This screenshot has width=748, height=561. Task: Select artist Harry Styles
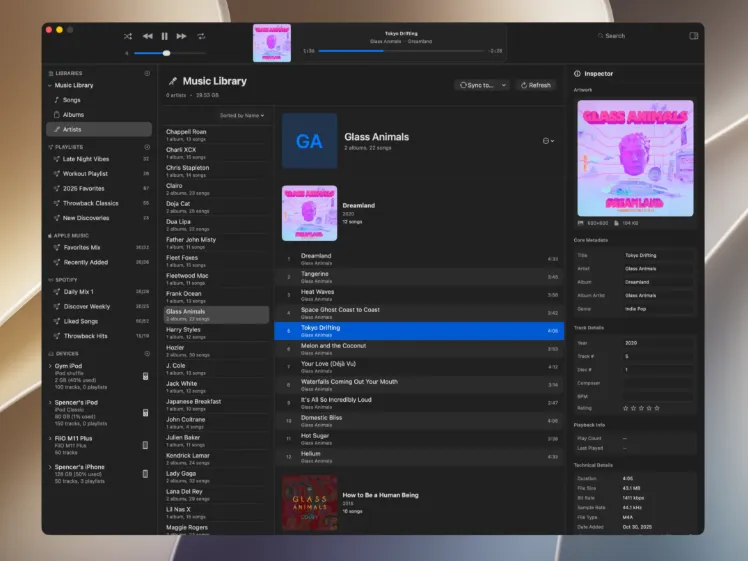(x=216, y=333)
